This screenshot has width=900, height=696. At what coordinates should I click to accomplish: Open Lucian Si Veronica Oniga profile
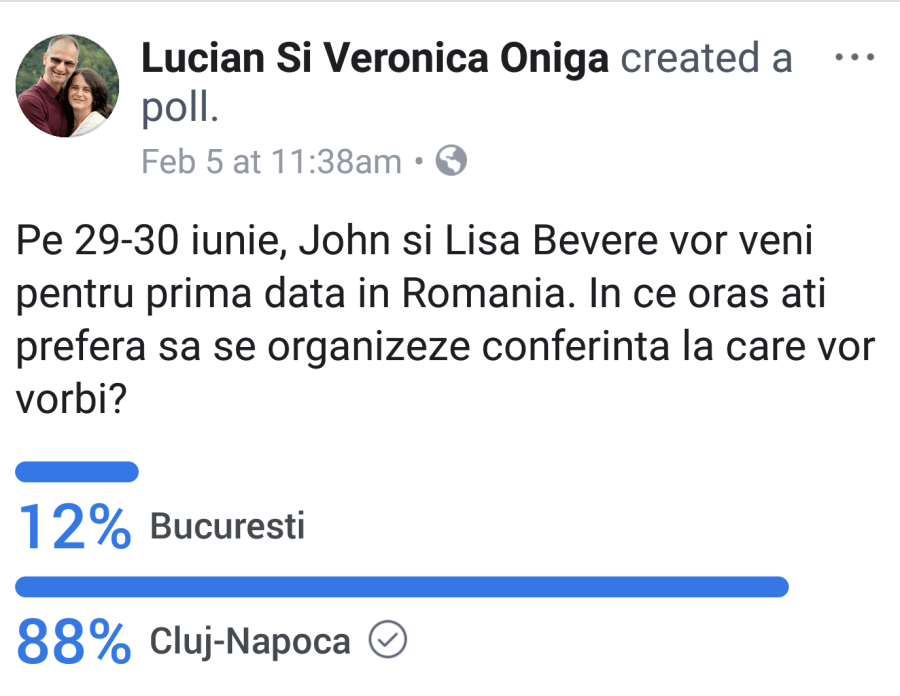[x=375, y=59]
